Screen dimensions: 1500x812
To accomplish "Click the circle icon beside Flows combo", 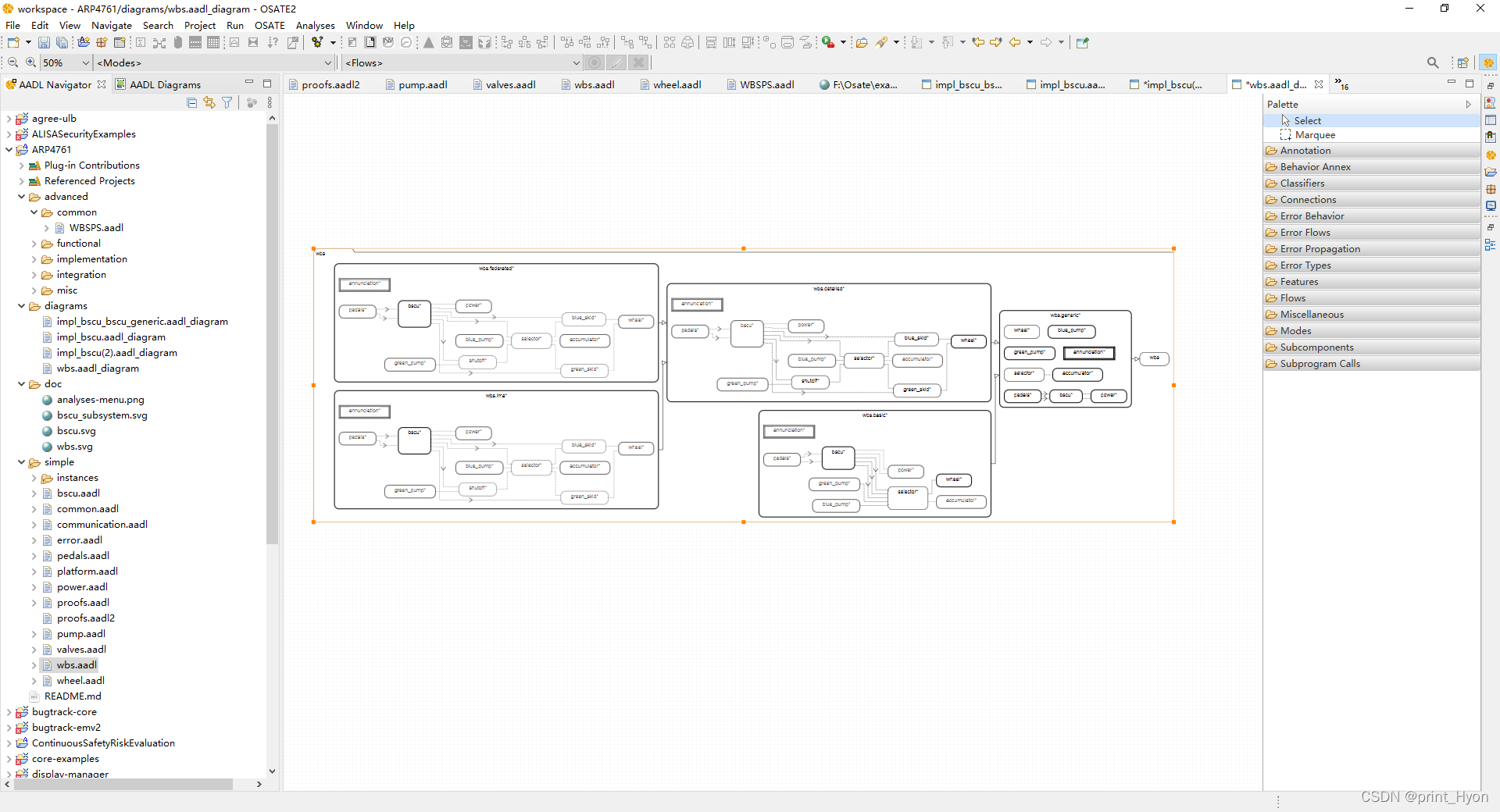I will (595, 62).
